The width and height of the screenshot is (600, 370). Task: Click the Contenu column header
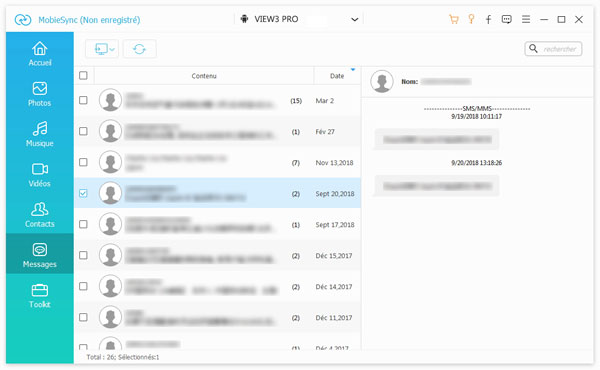tap(204, 76)
